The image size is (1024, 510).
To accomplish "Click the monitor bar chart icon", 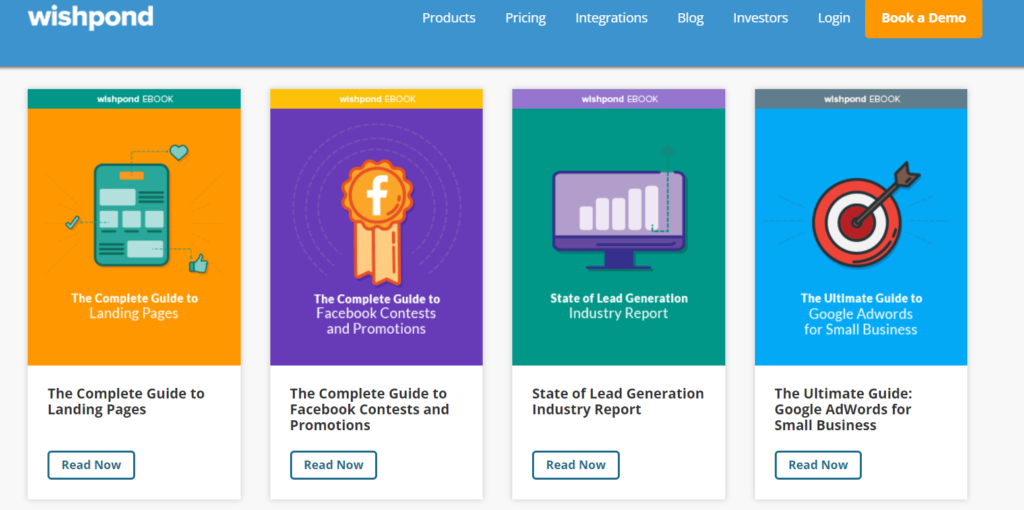I will [618, 220].
